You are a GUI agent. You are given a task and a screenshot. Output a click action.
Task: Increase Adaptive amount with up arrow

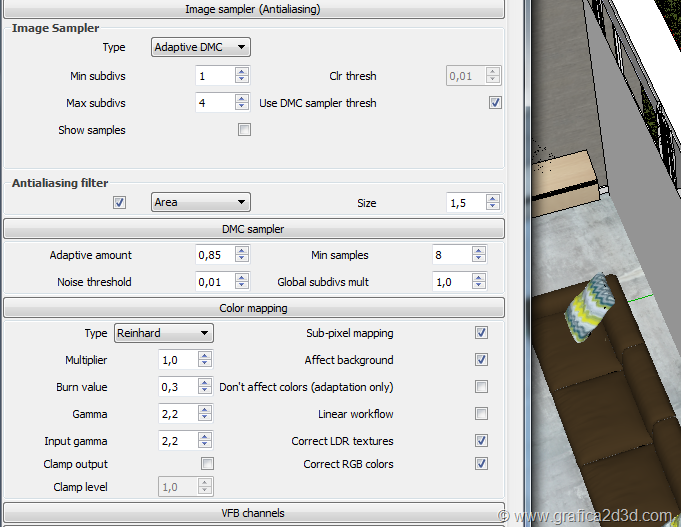(x=242, y=251)
